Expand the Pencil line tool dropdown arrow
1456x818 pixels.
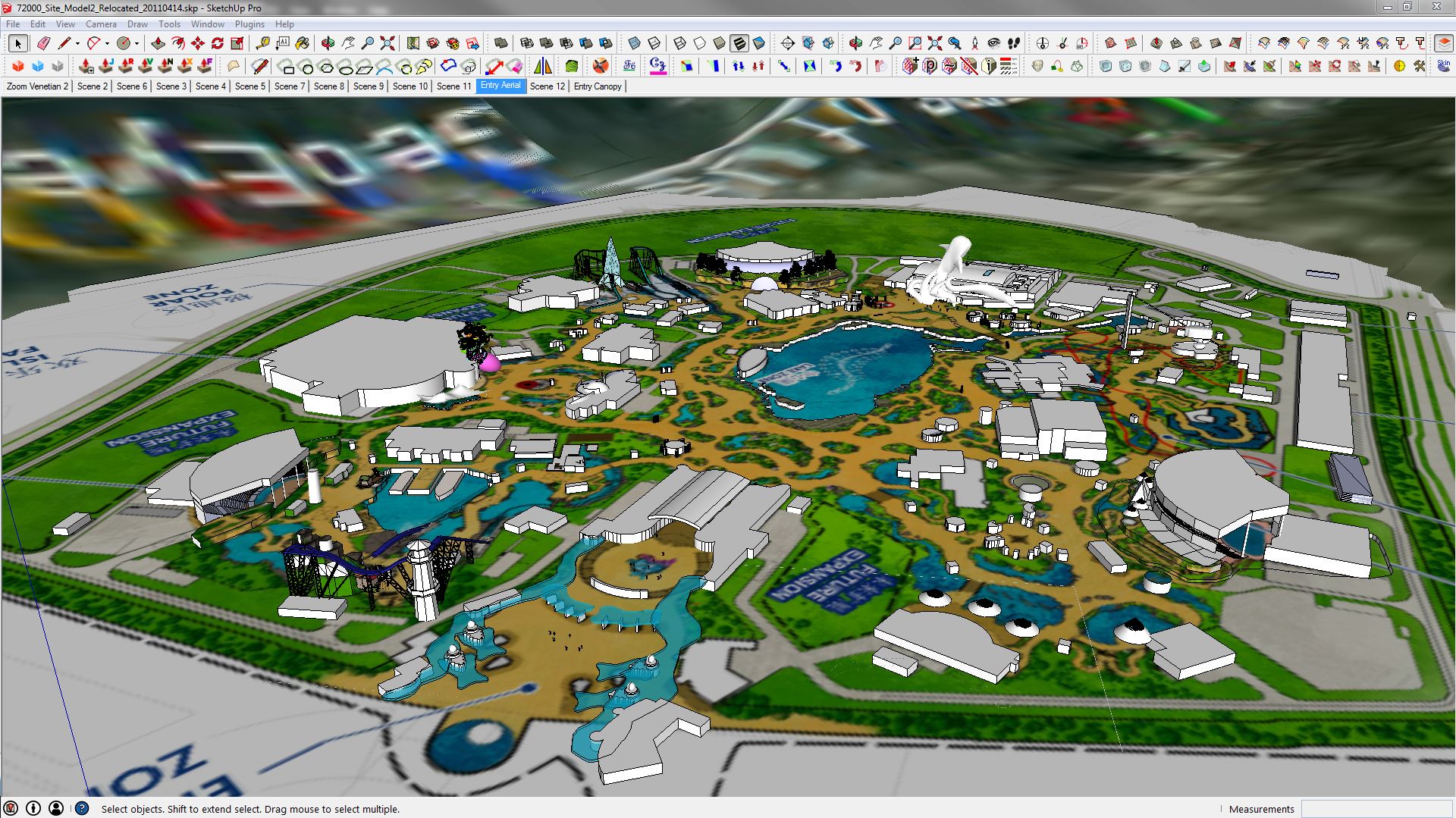[x=77, y=44]
